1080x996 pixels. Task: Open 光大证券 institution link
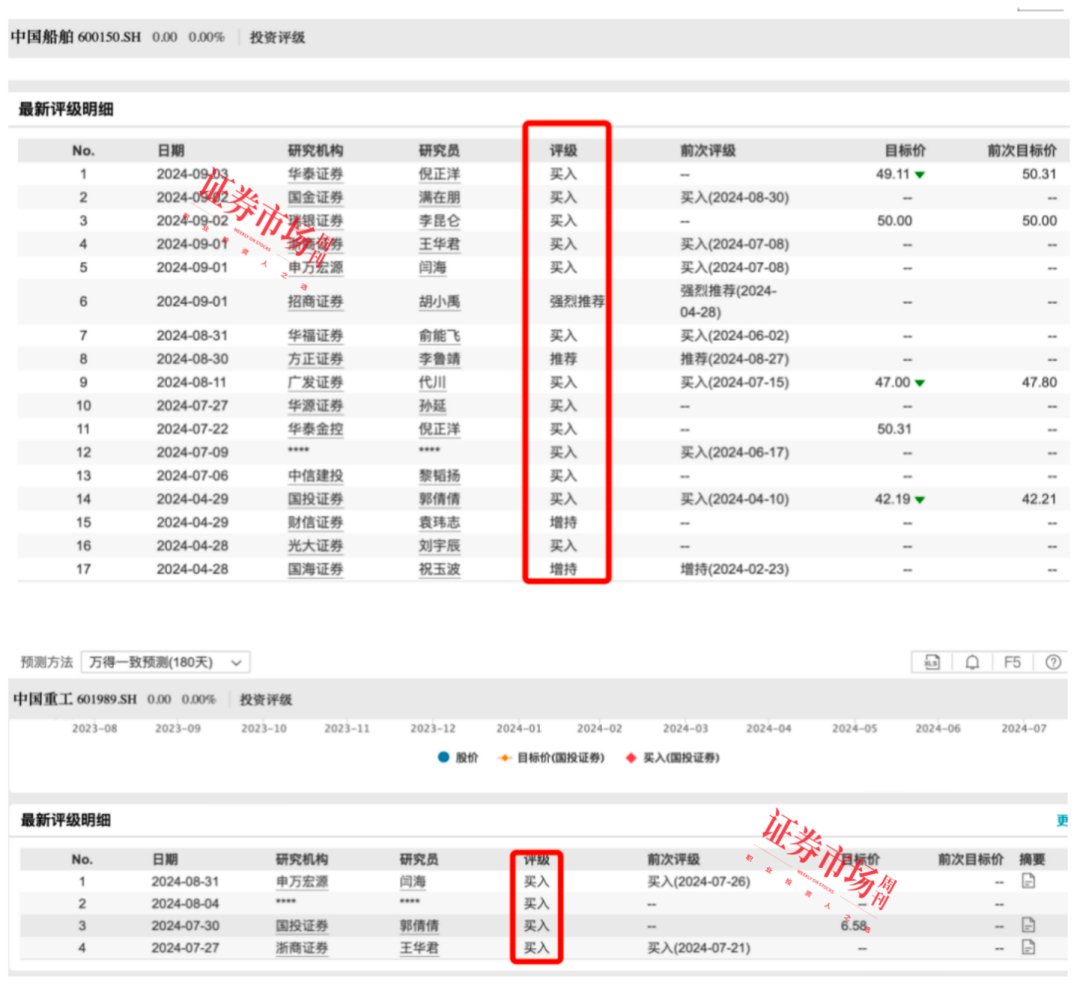[315, 546]
